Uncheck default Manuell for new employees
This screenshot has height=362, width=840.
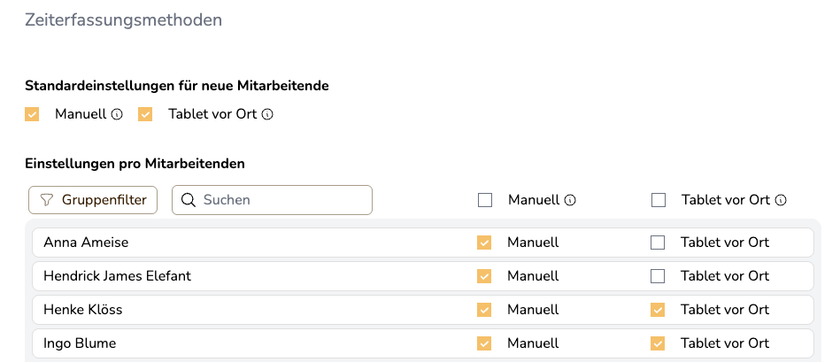tap(32, 115)
